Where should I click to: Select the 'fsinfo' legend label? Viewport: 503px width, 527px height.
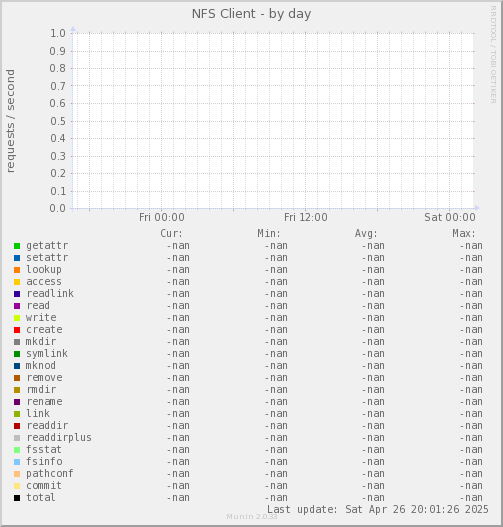44,461
